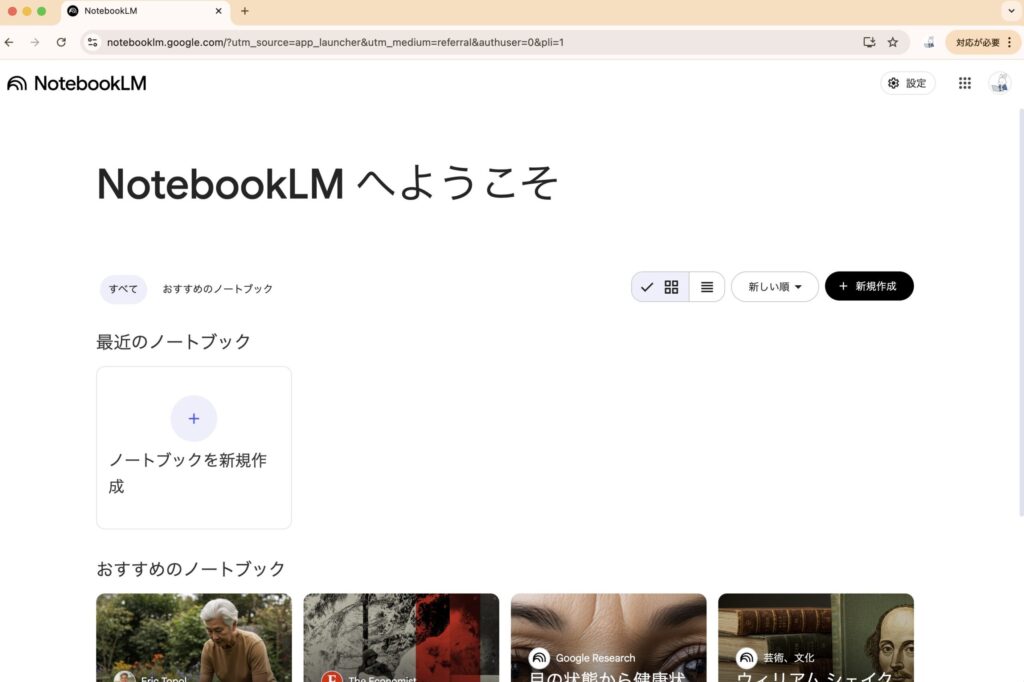Open the account profile avatar

[999, 83]
